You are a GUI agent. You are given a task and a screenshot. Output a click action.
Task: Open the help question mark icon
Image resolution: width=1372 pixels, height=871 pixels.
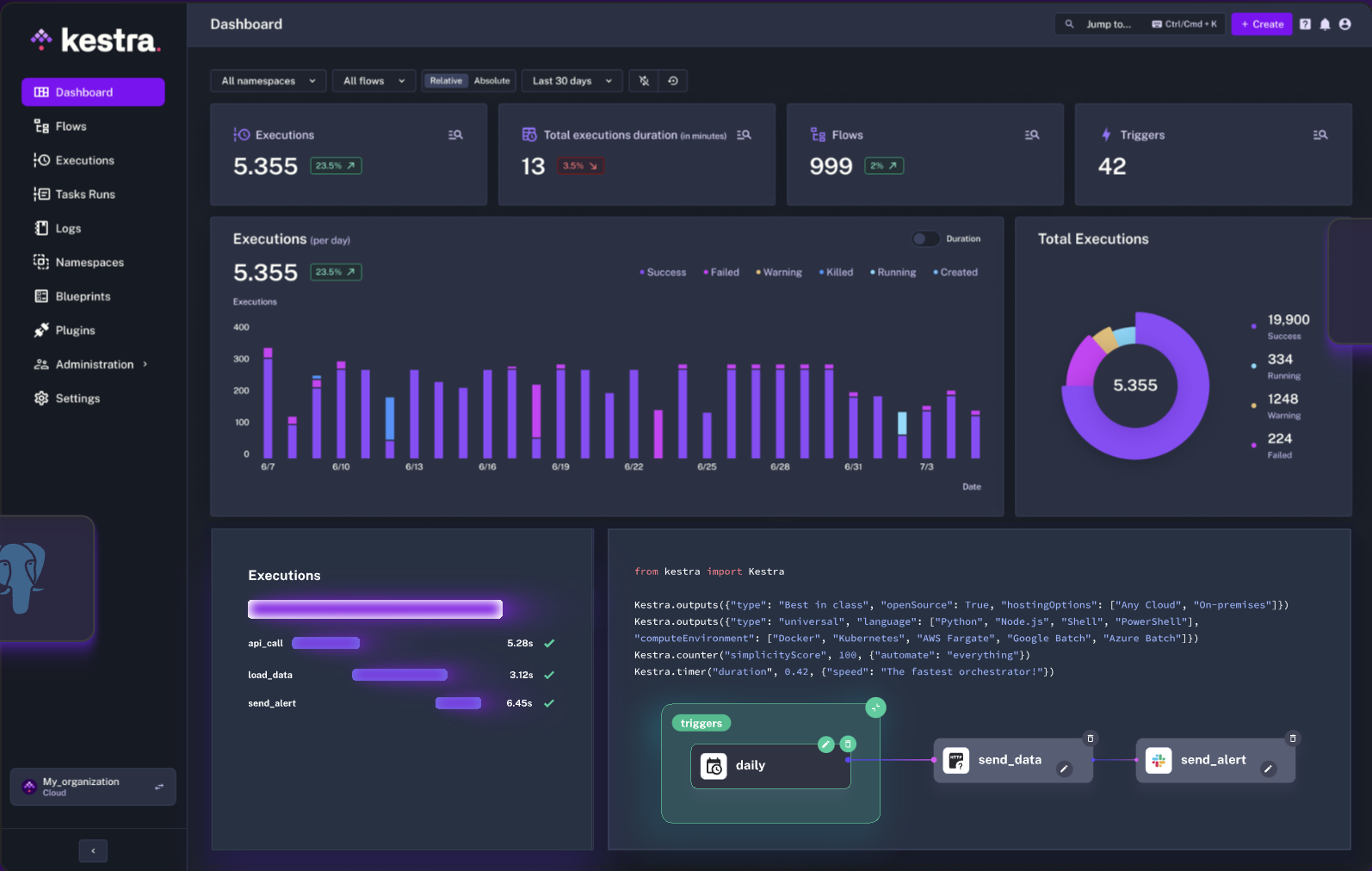pyautogui.click(x=1305, y=24)
